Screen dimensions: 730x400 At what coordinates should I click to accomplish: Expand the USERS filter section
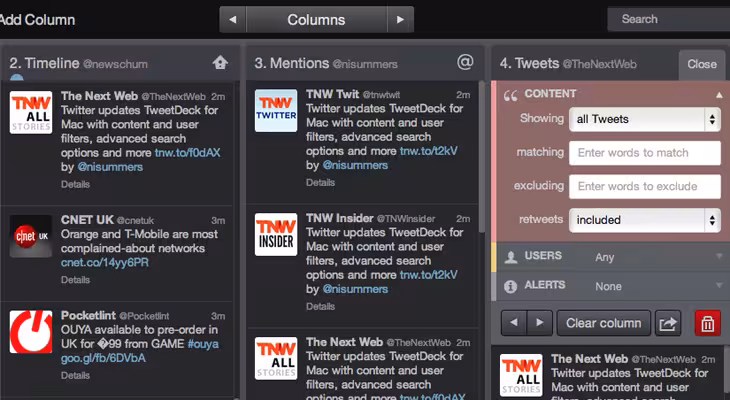click(x=719, y=256)
